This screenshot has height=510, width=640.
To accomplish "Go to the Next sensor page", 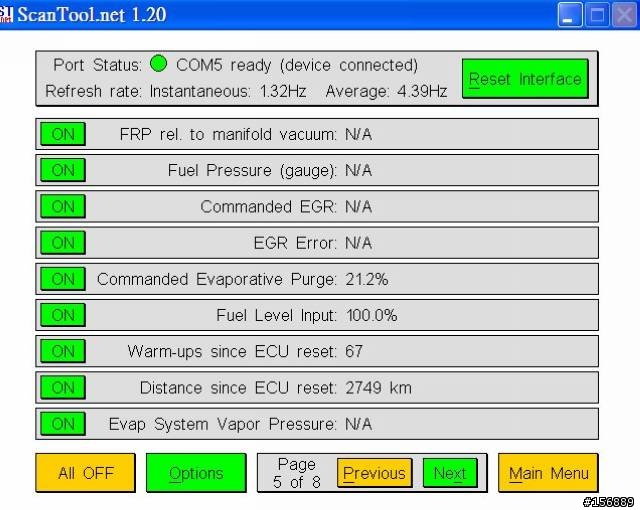I will [450, 473].
